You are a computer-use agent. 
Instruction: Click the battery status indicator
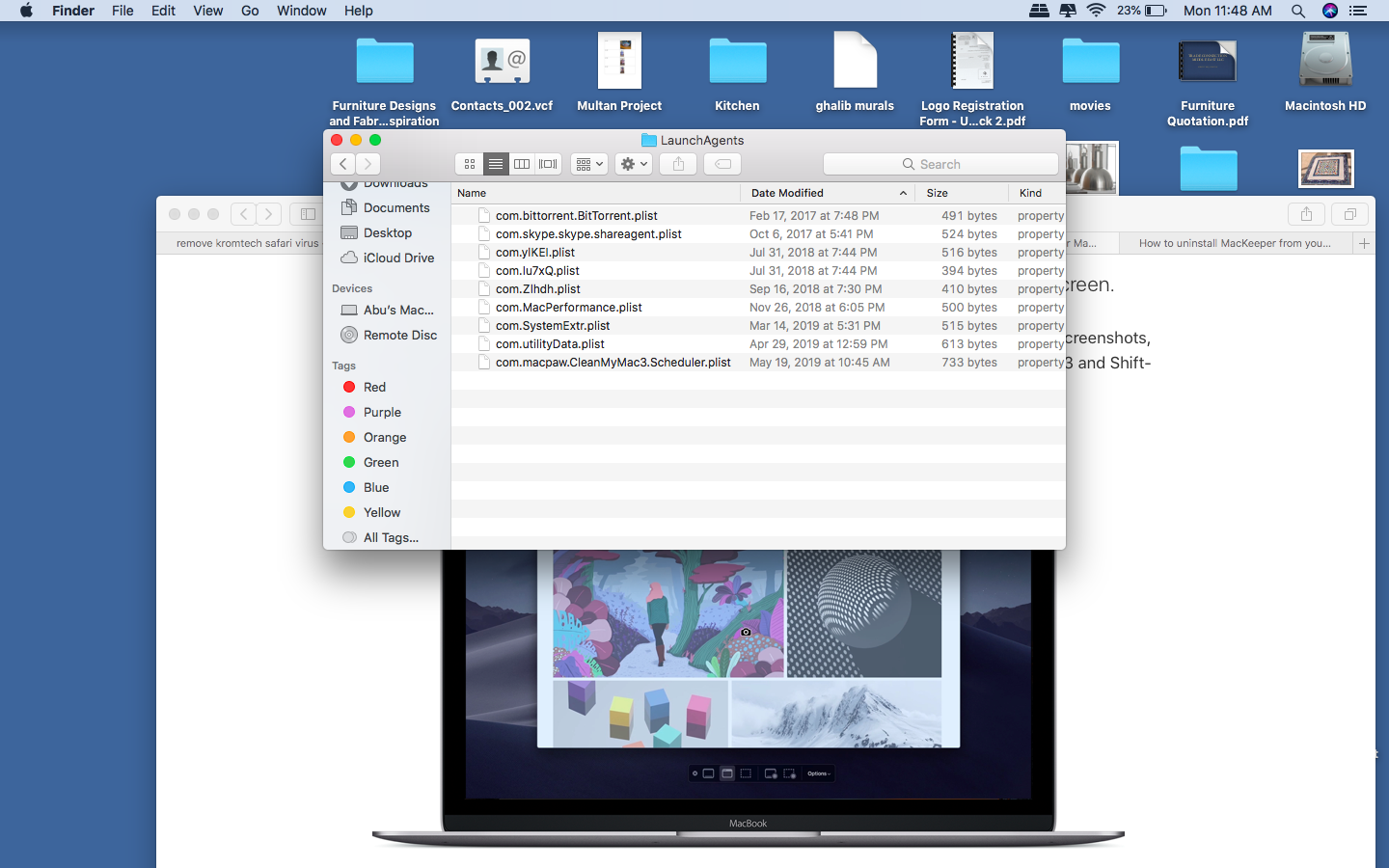click(x=1143, y=11)
